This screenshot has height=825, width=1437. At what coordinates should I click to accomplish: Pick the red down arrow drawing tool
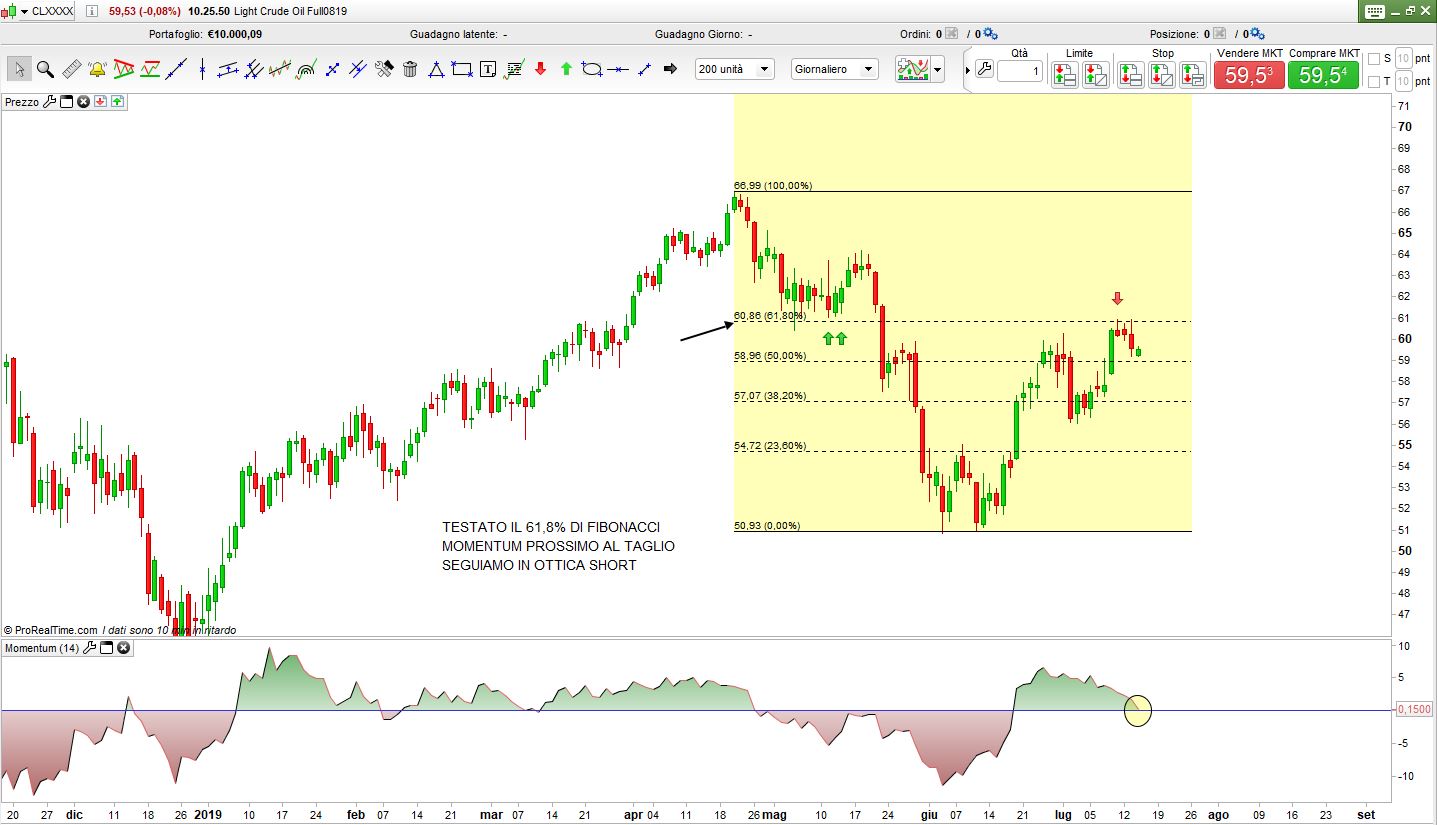[541, 69]
